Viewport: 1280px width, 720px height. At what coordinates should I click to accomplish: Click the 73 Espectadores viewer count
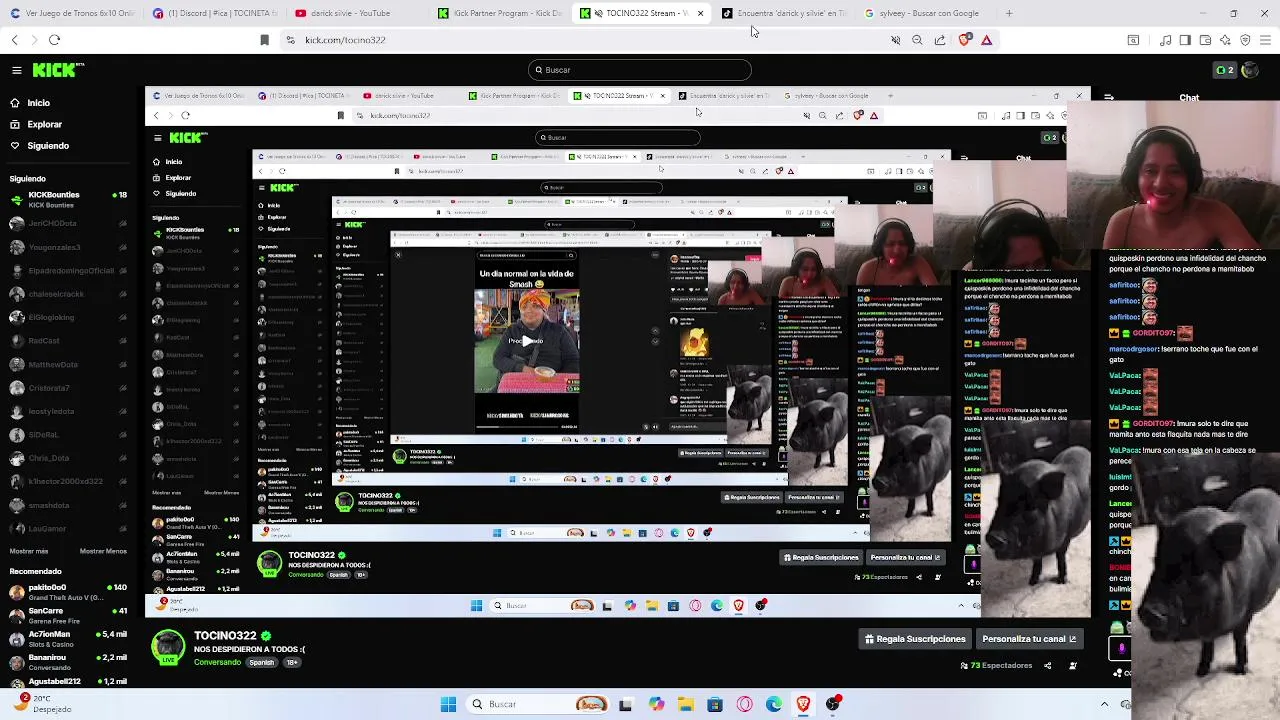996,665
